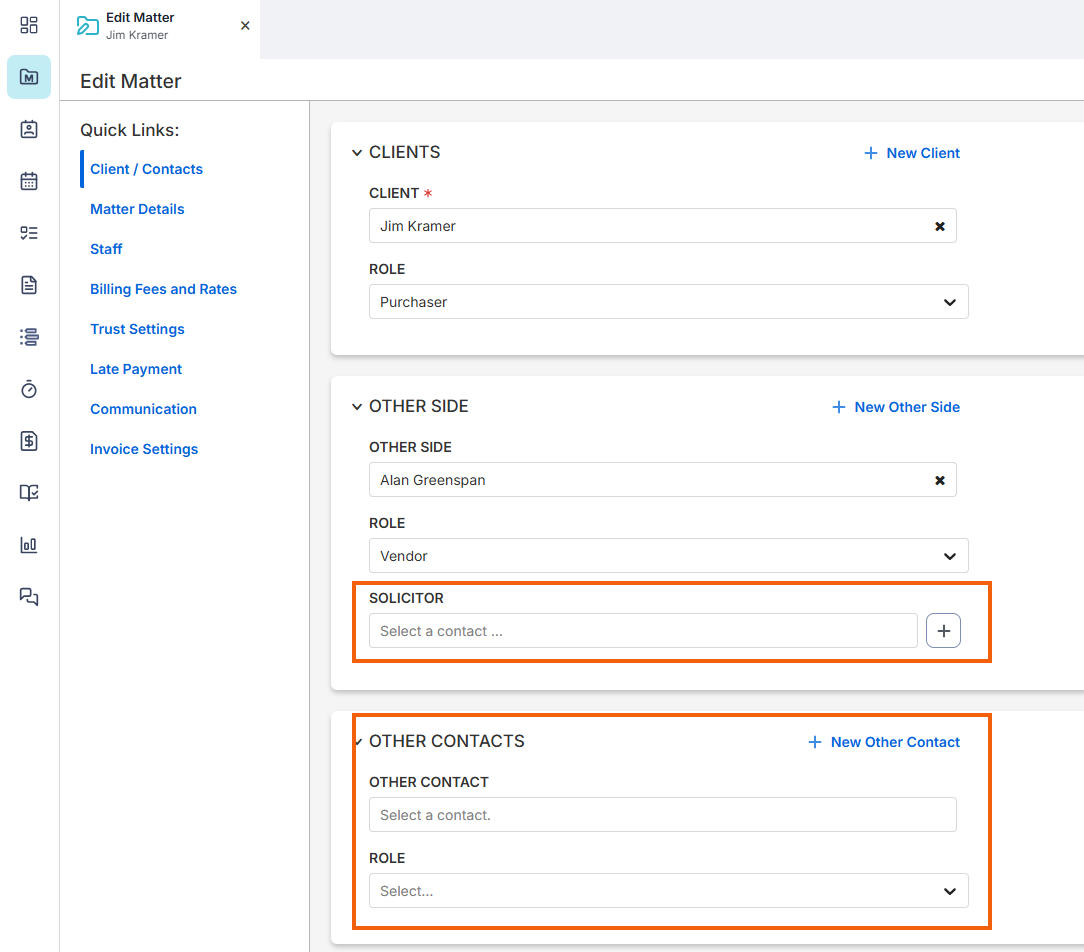Click the Client field containing Jim Kramer
The width and height of the screenshot is (1084, 952).
(x=662, y=226)
